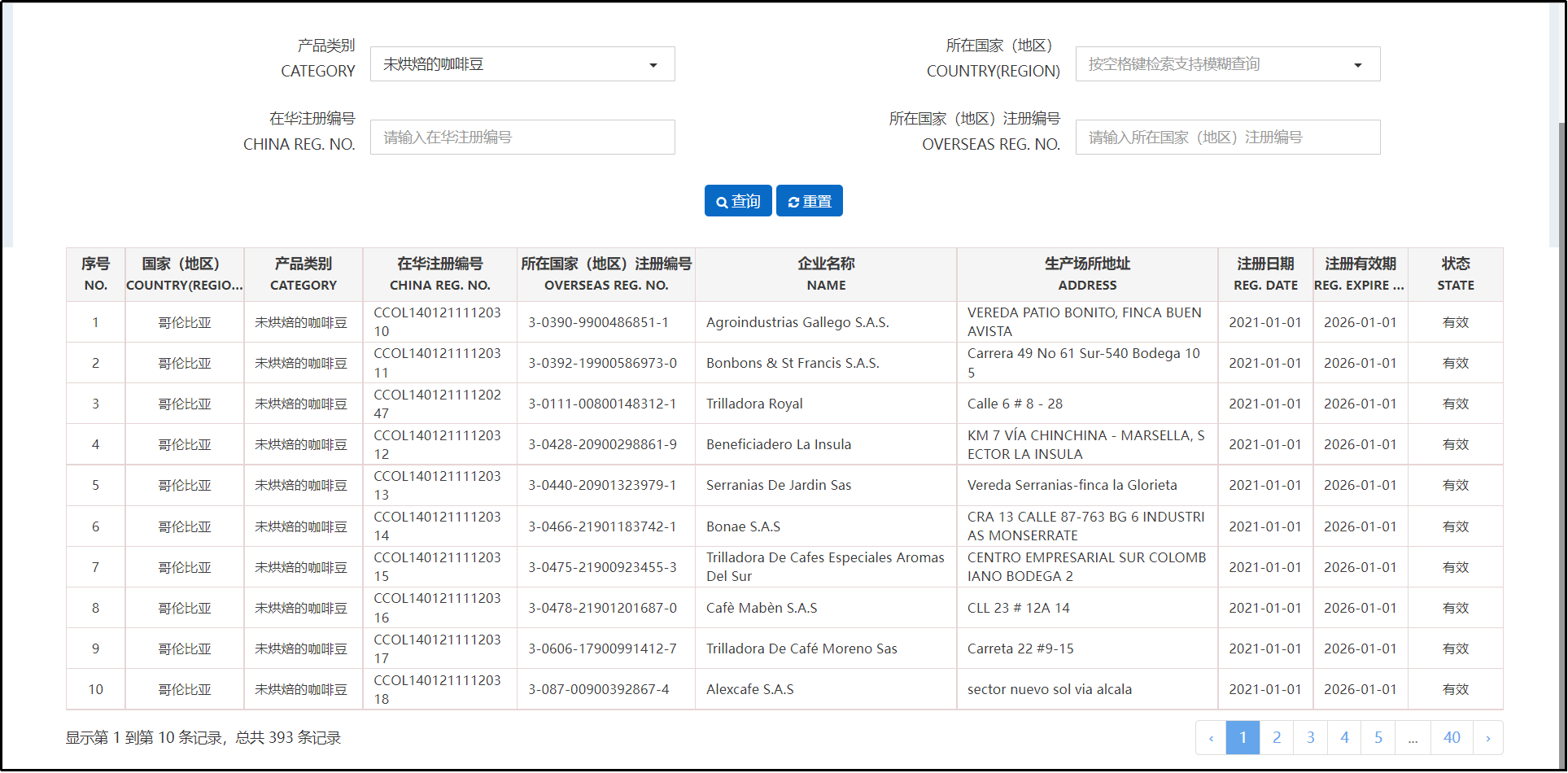Click the 状态 STATE column header
The image size is (1568, 773).
(1456, 274)
